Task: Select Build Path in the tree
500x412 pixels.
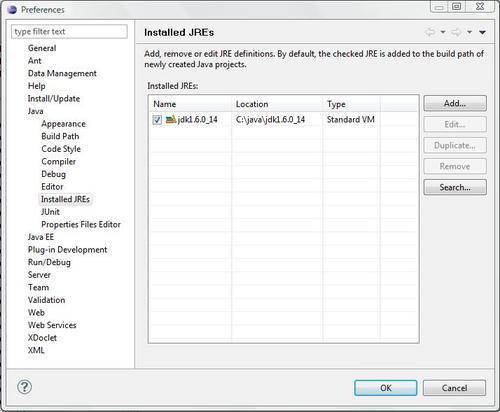Action: click(x=60, y=136)
